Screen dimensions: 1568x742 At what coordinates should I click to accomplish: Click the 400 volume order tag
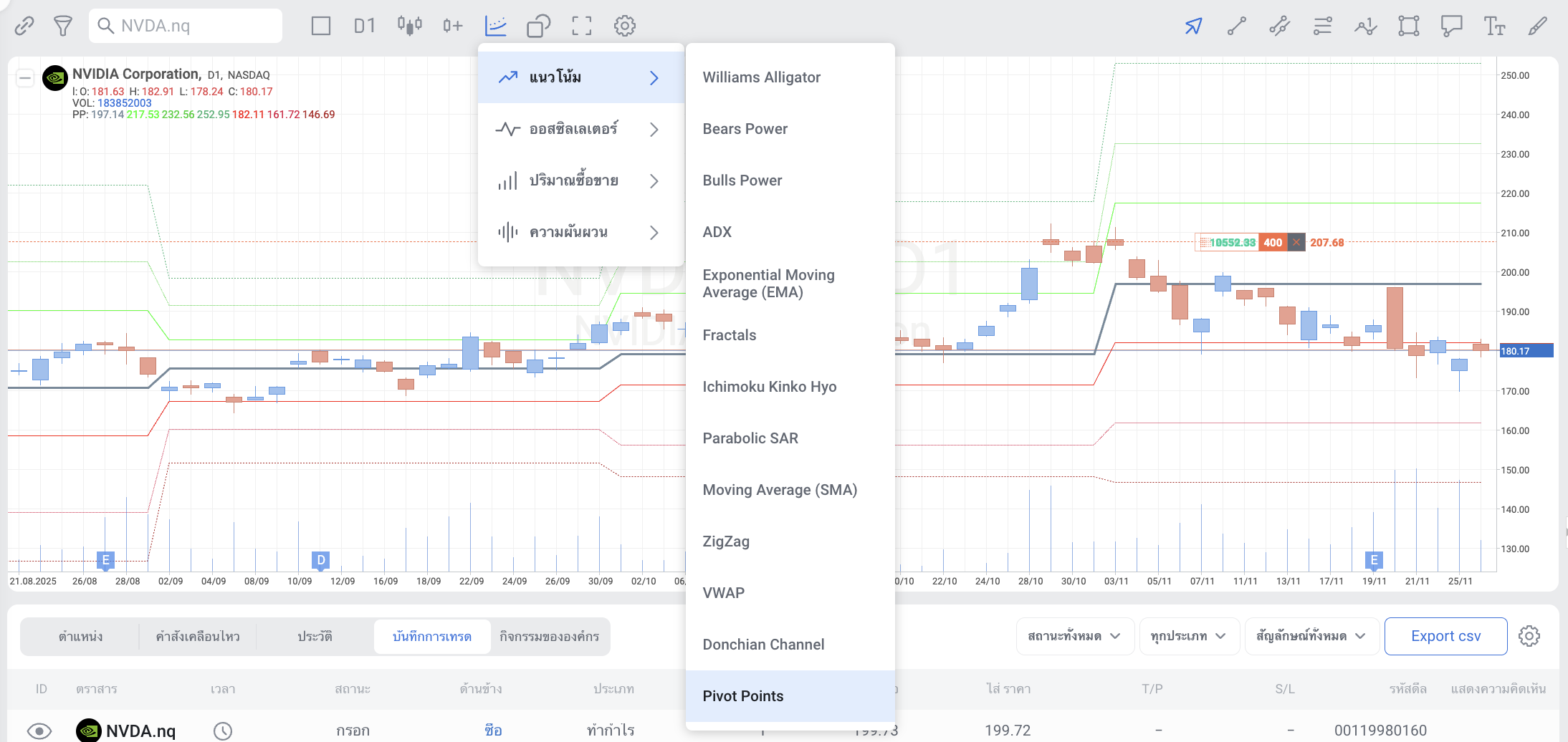1273,243
